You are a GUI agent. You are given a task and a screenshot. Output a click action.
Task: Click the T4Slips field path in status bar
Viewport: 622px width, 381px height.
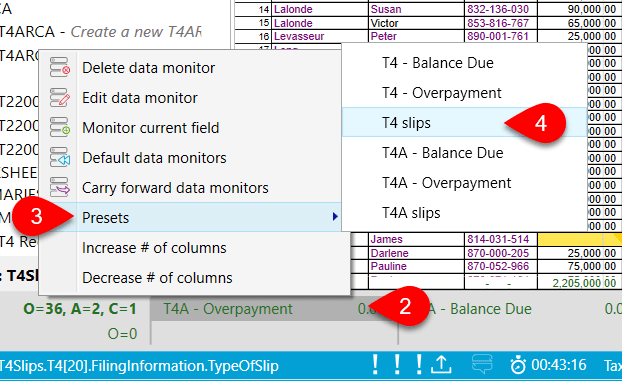click(139, 366)
